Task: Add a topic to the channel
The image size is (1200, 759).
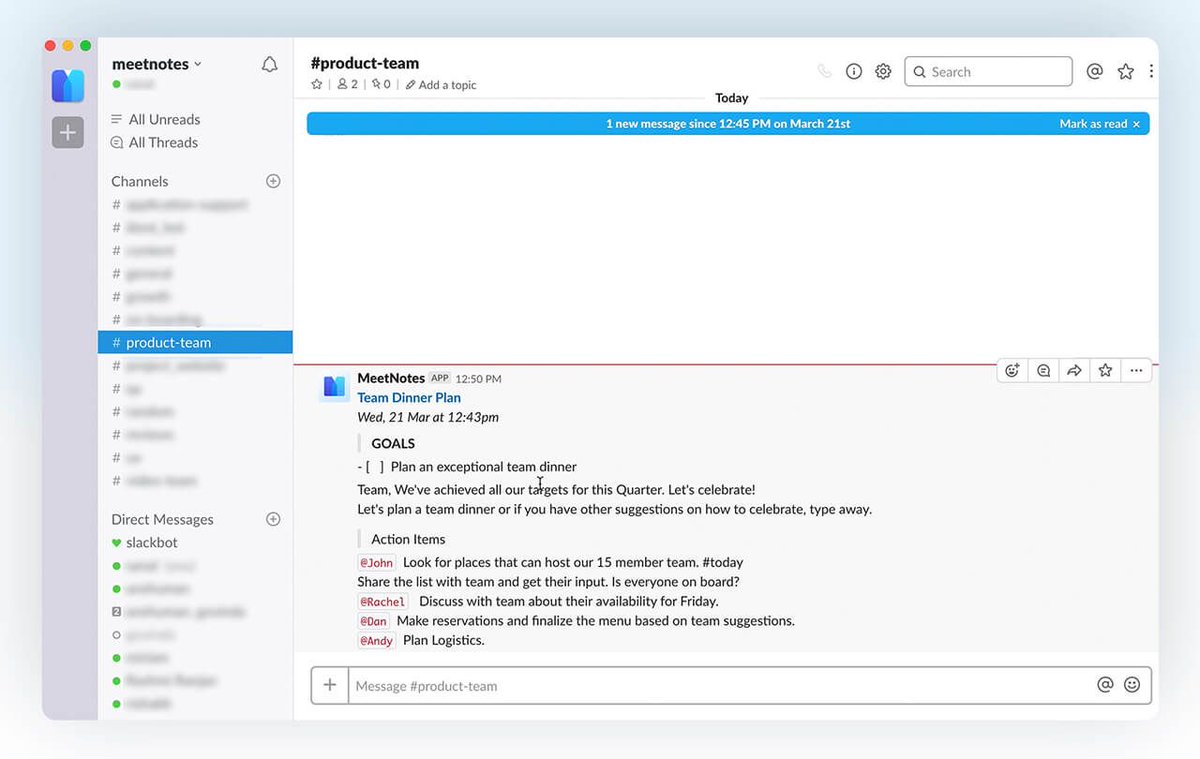Action: [x=441, y=85]
